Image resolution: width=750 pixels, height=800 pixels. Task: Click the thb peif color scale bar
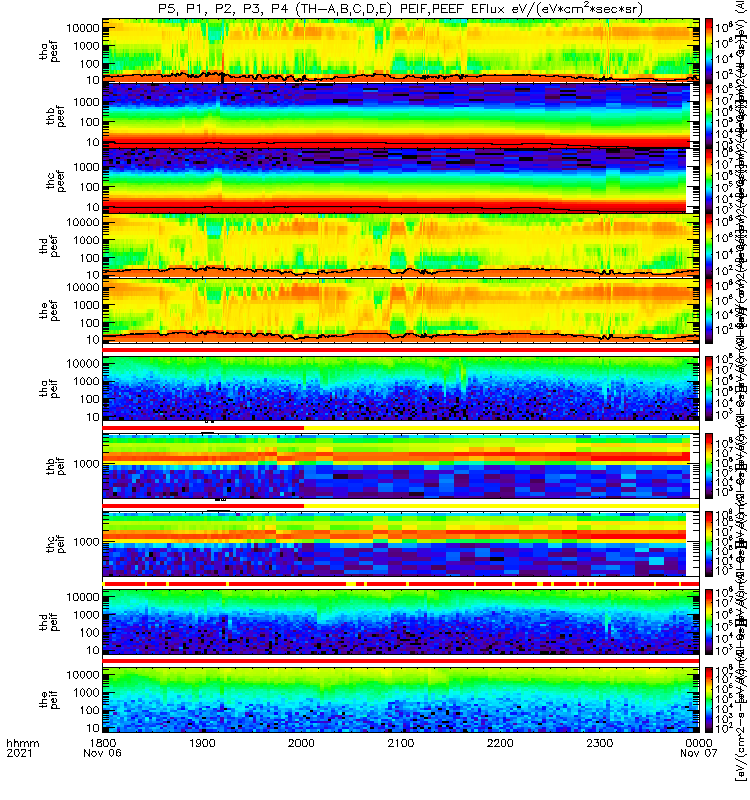click(709, 466)
